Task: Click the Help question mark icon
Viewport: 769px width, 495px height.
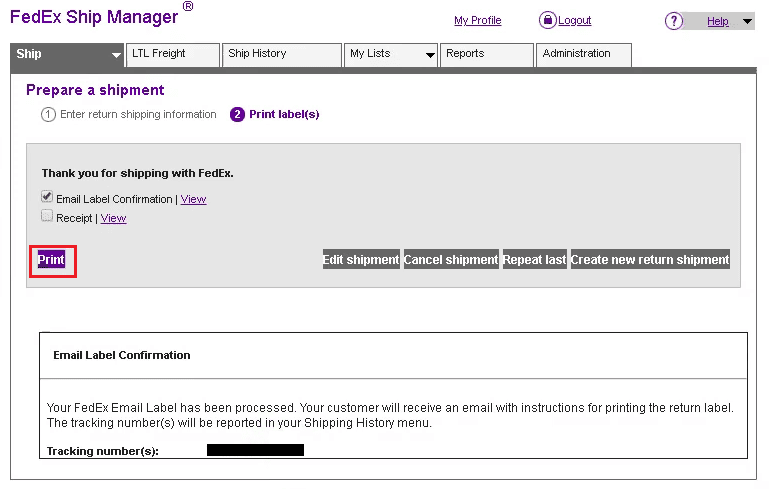Action: (674, 21)
